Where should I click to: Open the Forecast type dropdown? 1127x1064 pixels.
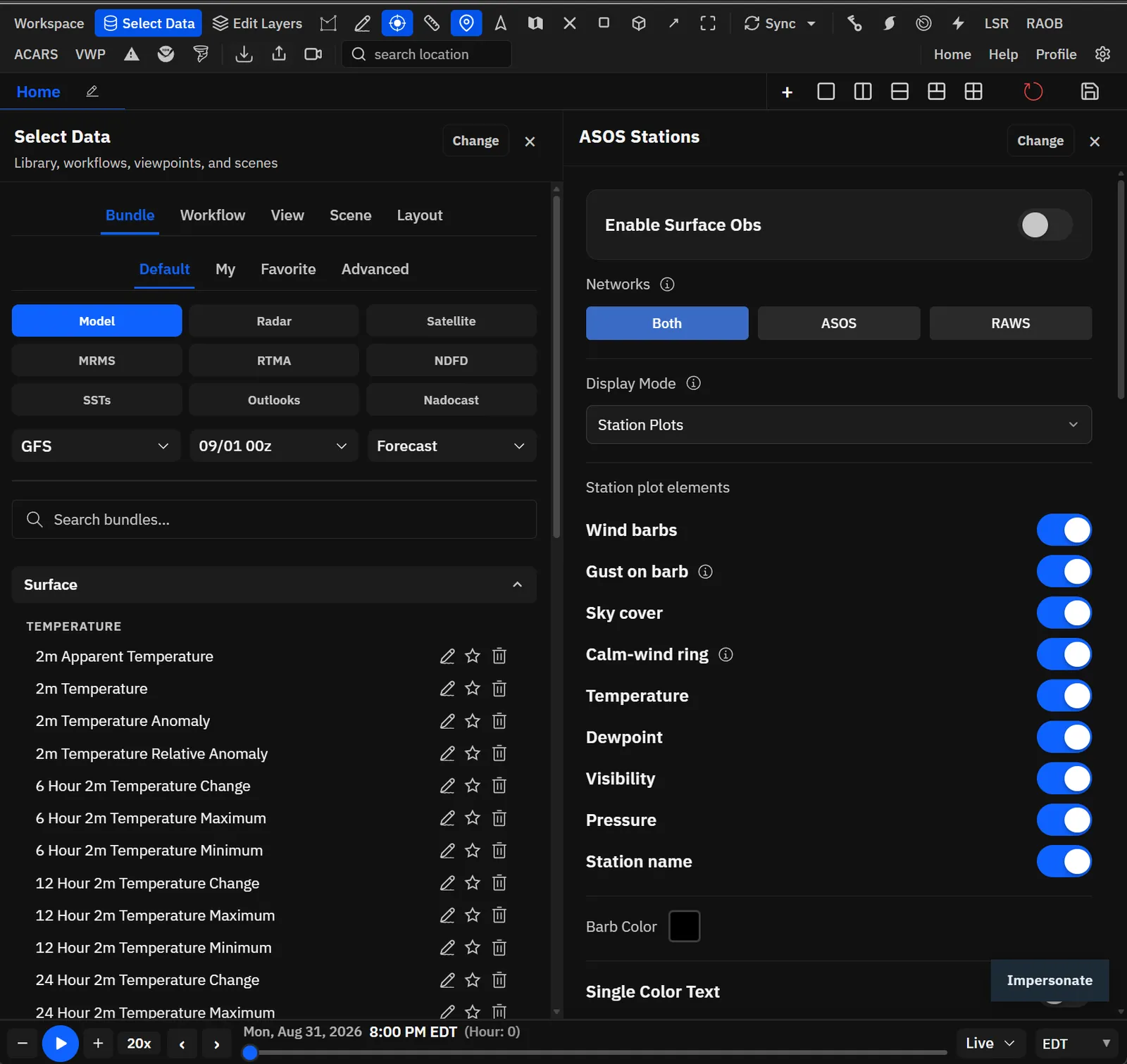point(452,446)
